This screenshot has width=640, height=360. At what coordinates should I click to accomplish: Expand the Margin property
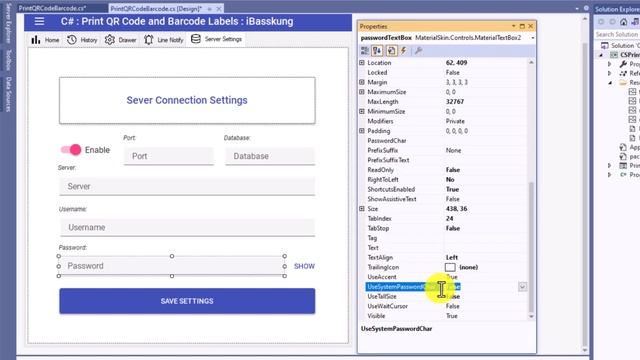coord(362,82)
